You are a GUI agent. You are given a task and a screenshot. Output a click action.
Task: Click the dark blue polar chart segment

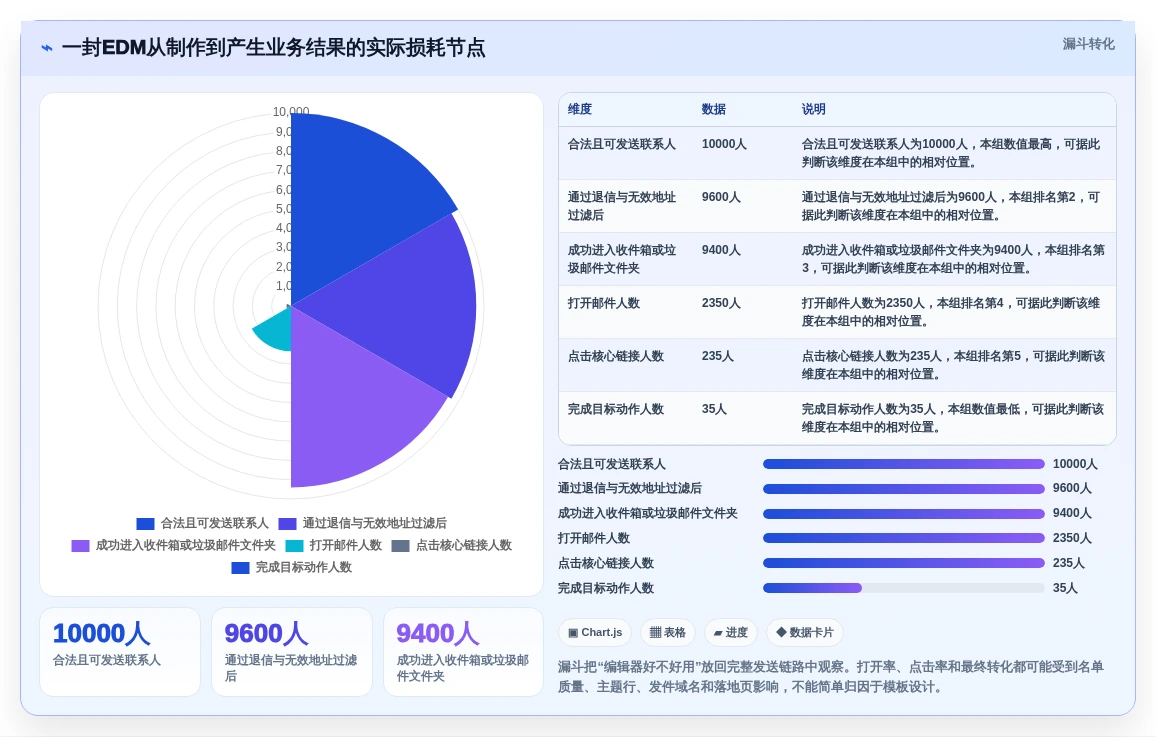pos(354,199)
